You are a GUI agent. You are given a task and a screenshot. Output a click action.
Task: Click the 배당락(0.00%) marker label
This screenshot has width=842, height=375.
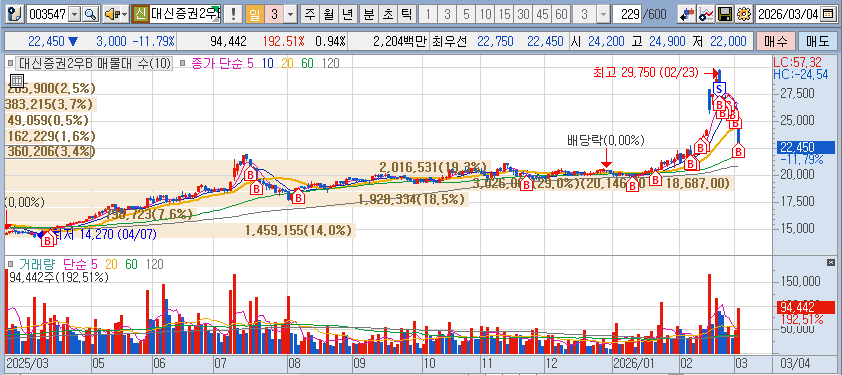coord(605,141)
